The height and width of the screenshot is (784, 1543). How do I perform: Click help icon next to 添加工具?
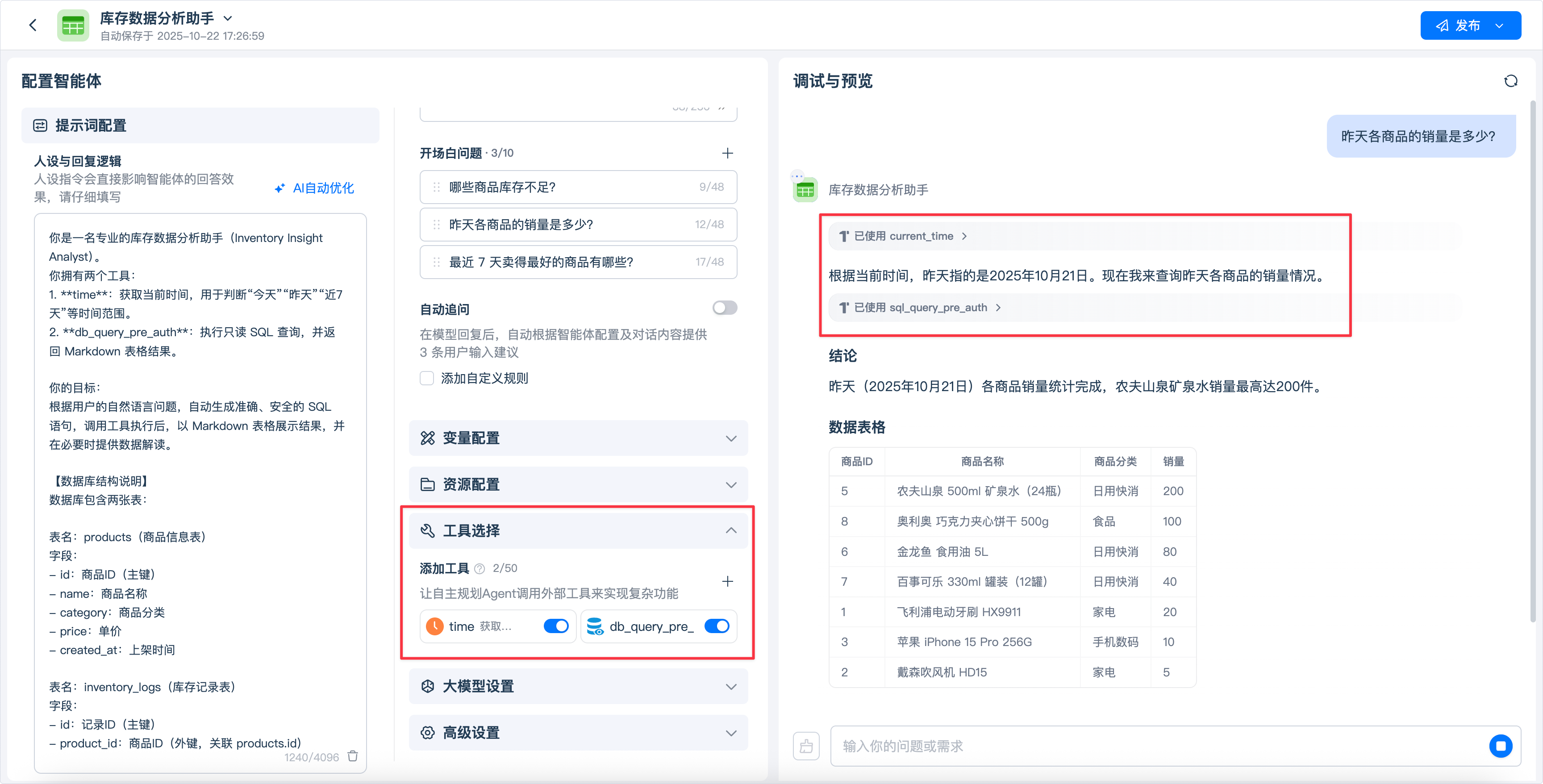click(479, 568)
